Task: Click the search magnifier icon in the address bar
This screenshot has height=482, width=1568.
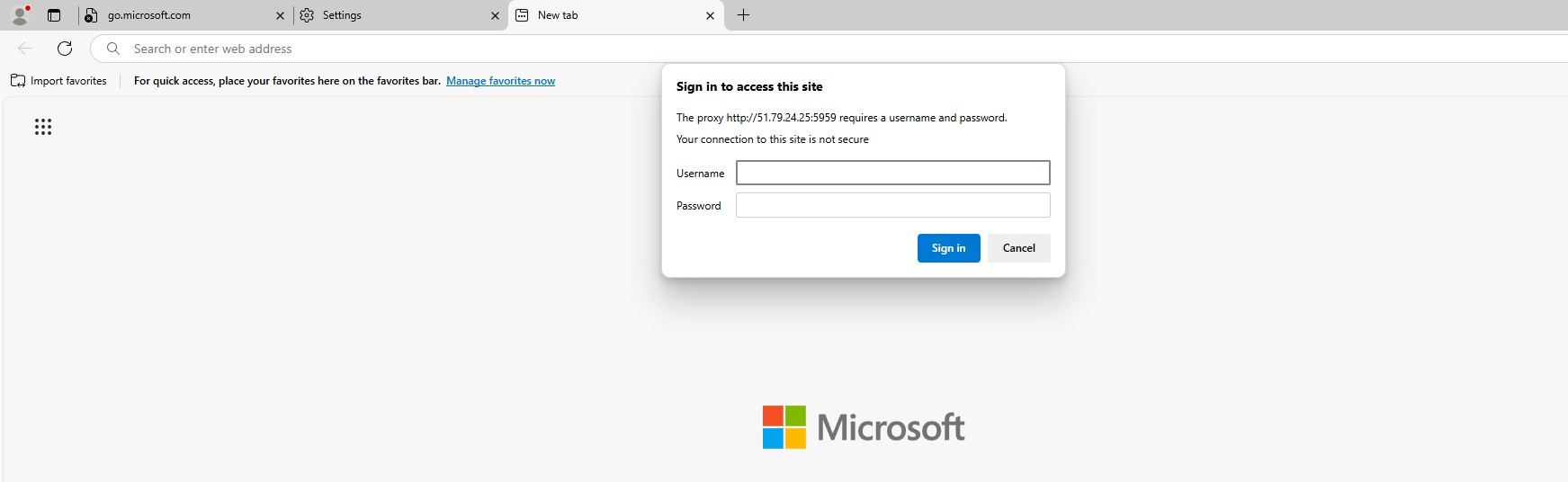Action: pos(113,49)
